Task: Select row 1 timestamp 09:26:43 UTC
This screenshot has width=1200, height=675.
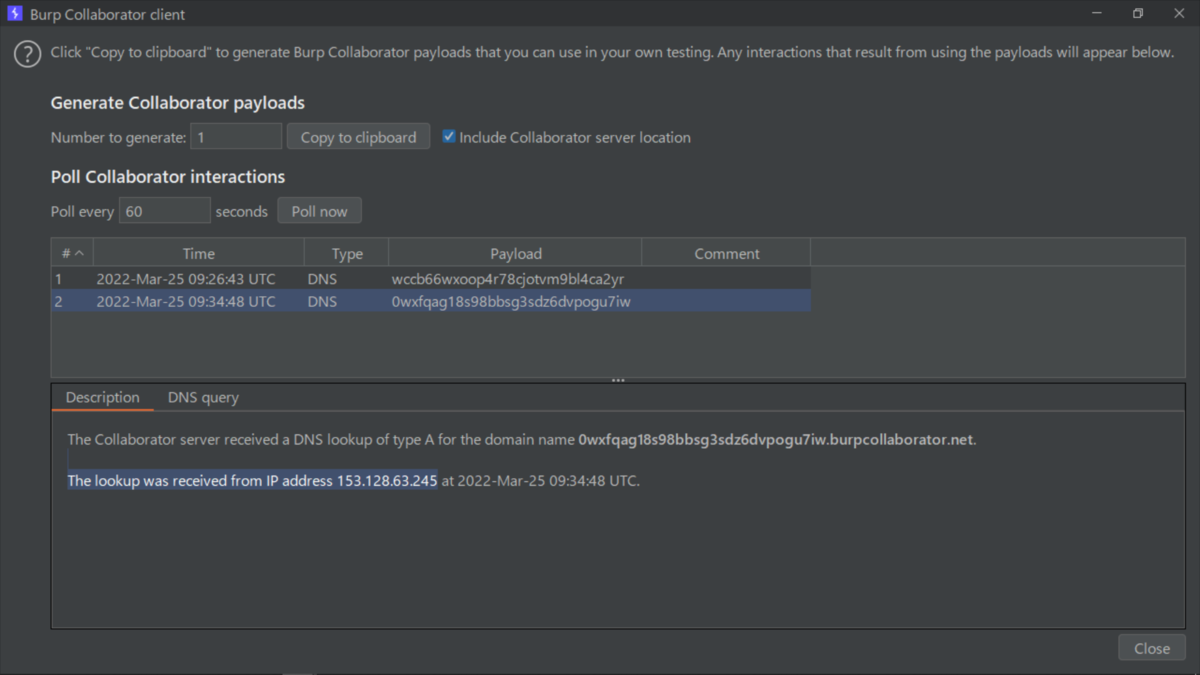Action: click(186, 279)
